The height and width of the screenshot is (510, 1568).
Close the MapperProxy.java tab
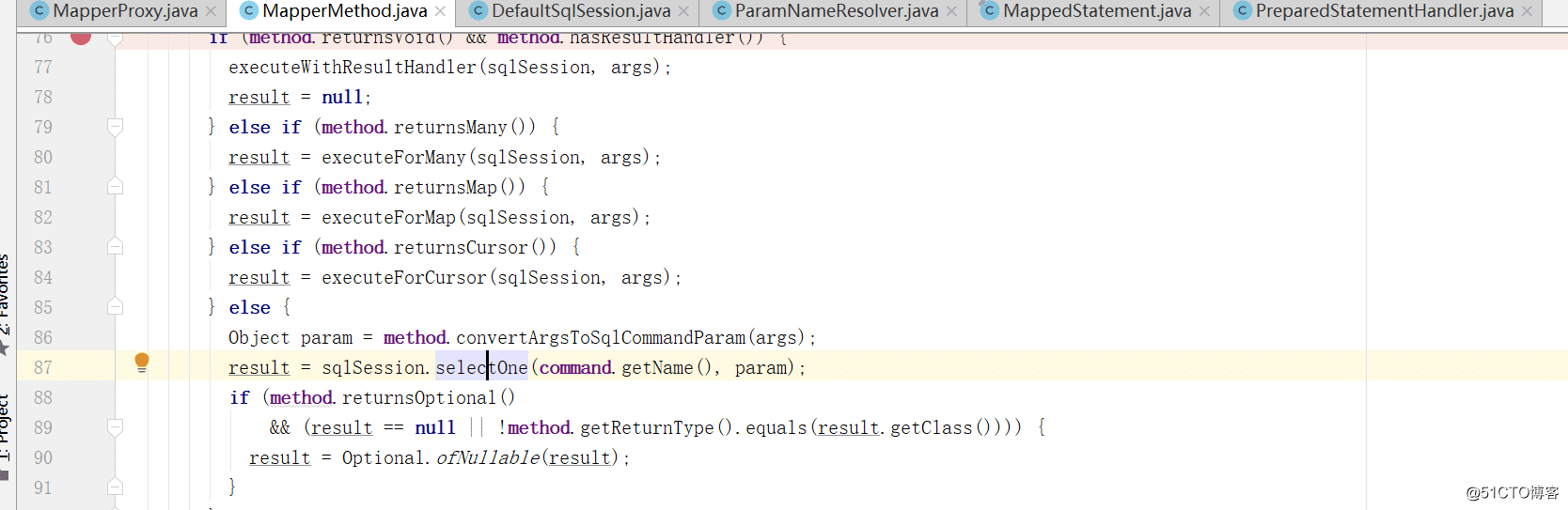[x=212, y=11]
